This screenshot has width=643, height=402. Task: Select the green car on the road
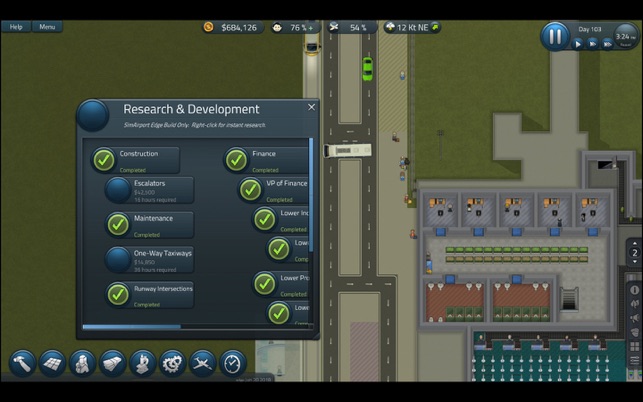click(x=367, y=69)
